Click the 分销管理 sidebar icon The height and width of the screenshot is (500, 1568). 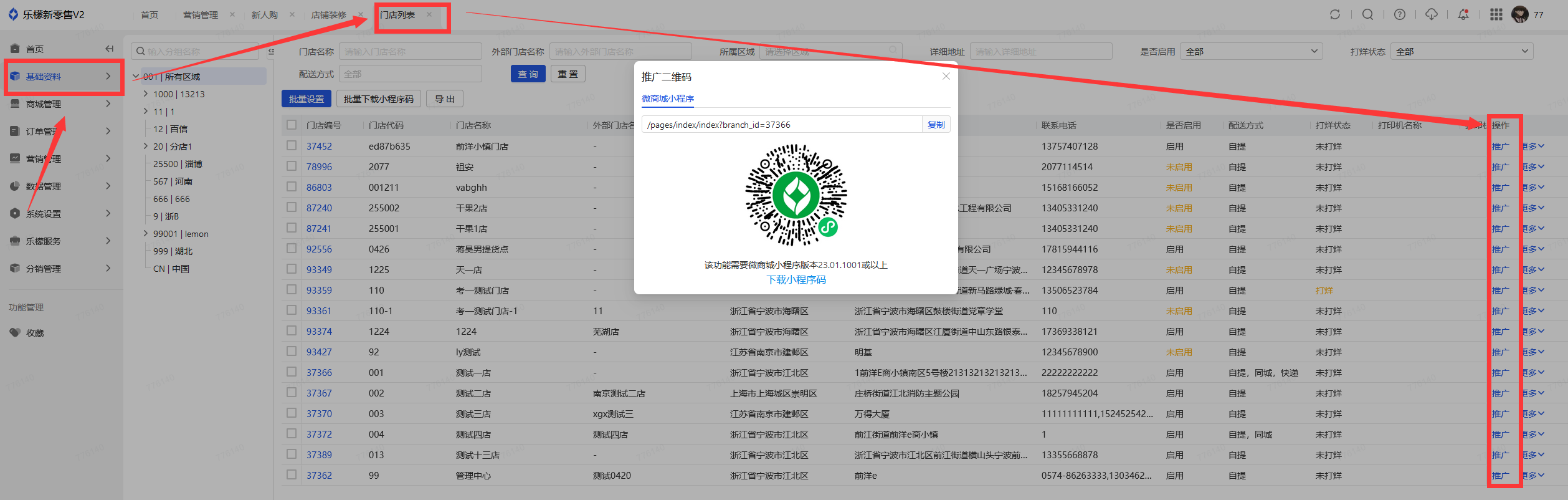point(15,268)
